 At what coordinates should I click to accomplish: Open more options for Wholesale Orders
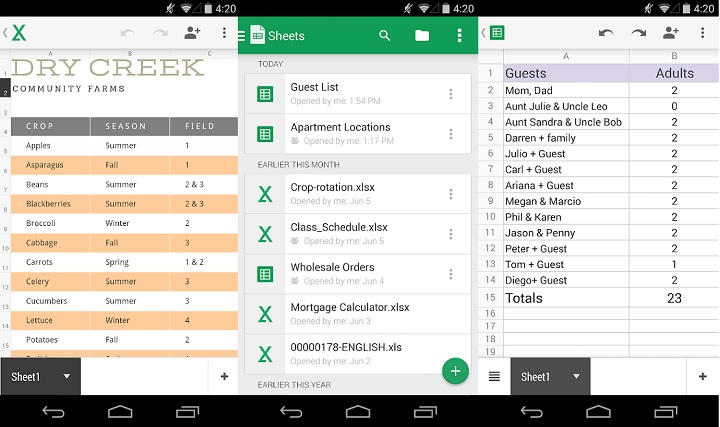[x=451, y=274]
